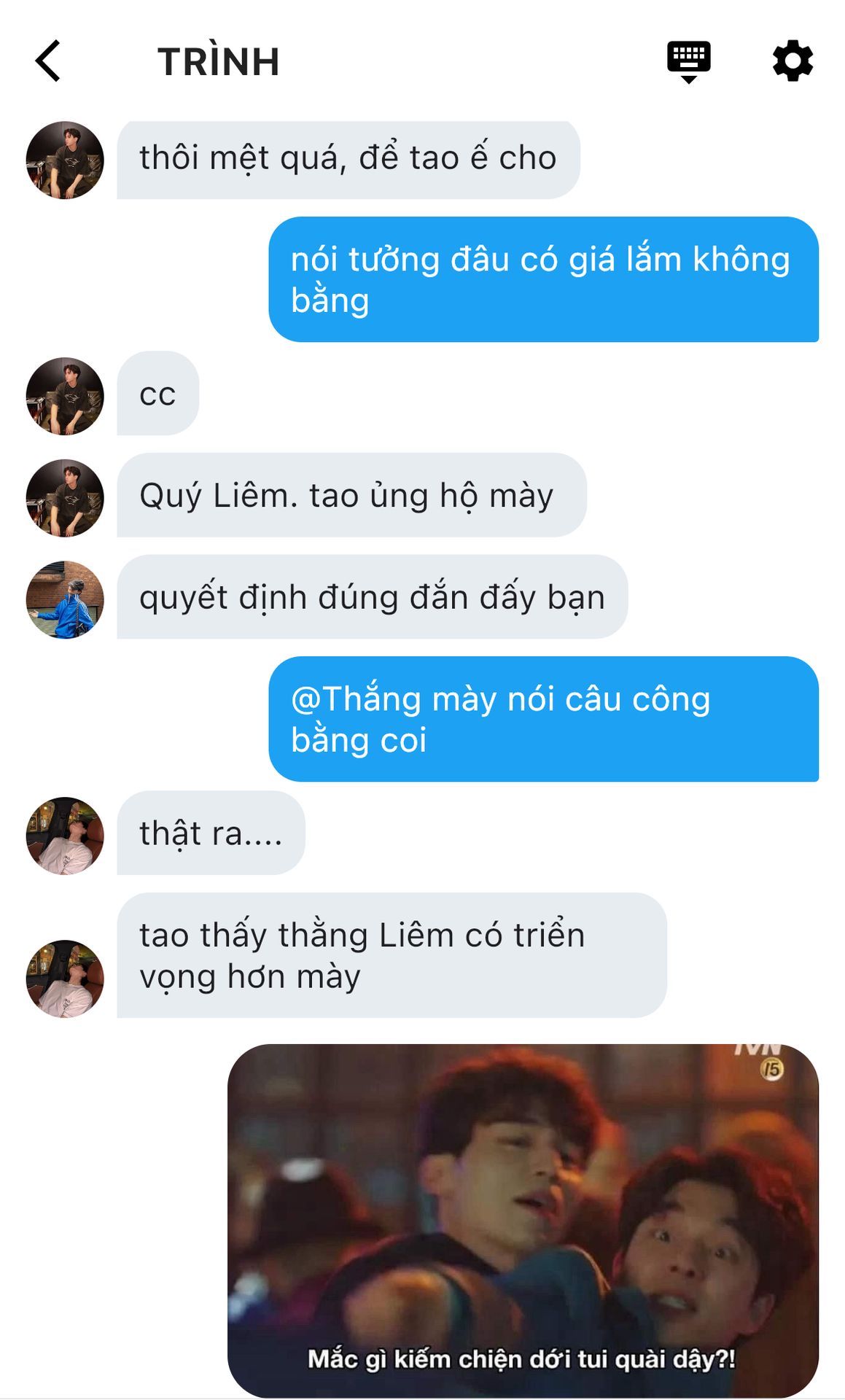Tap 'Quý Liêm. tao ủng hộ mày' bubble
Viewport: 845px width, 1400px height.
coord(351,495)
